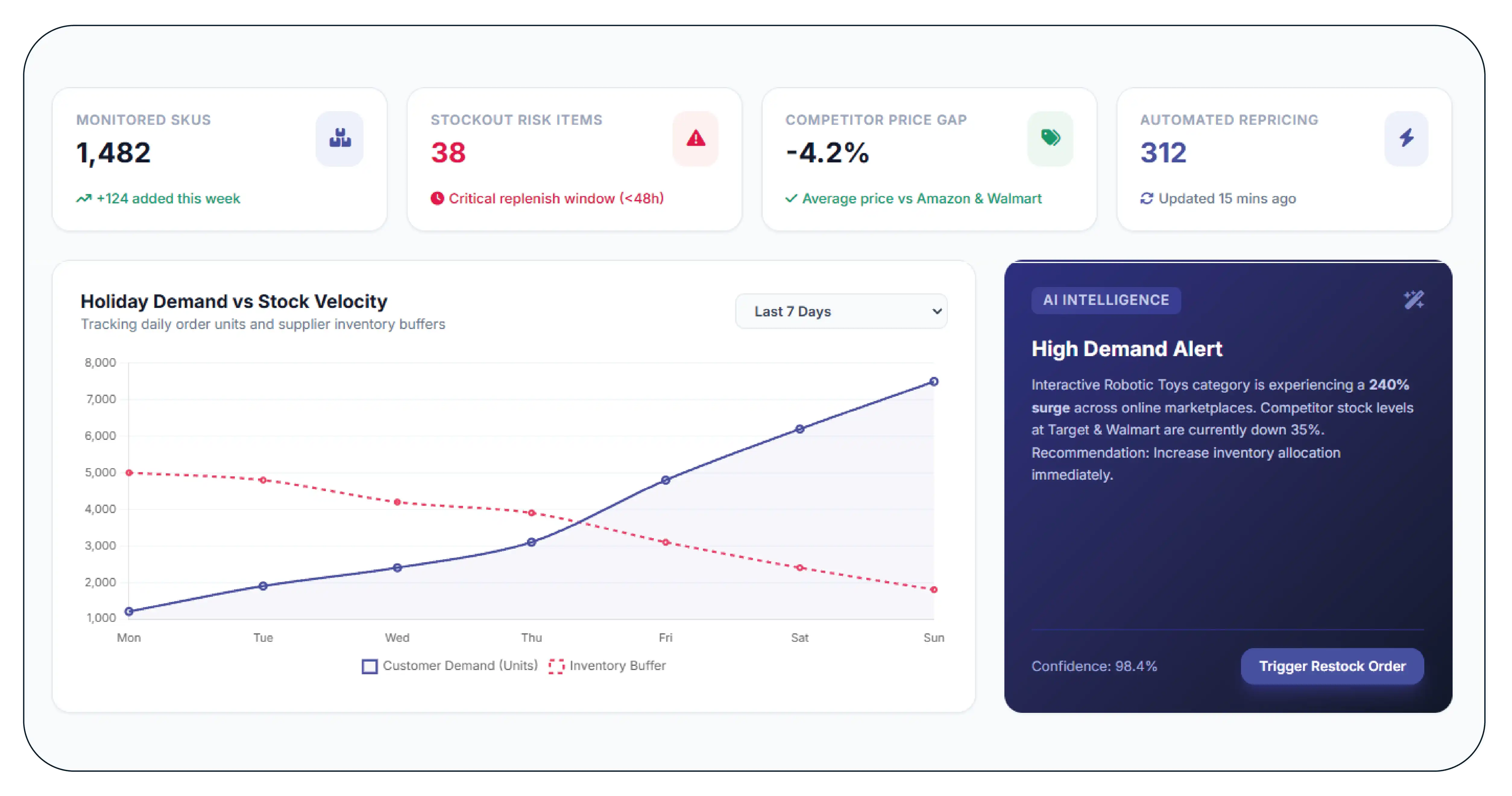Click Updated 15 mins ago text
The image size is (1512, 796).
tap(1227, 199)
